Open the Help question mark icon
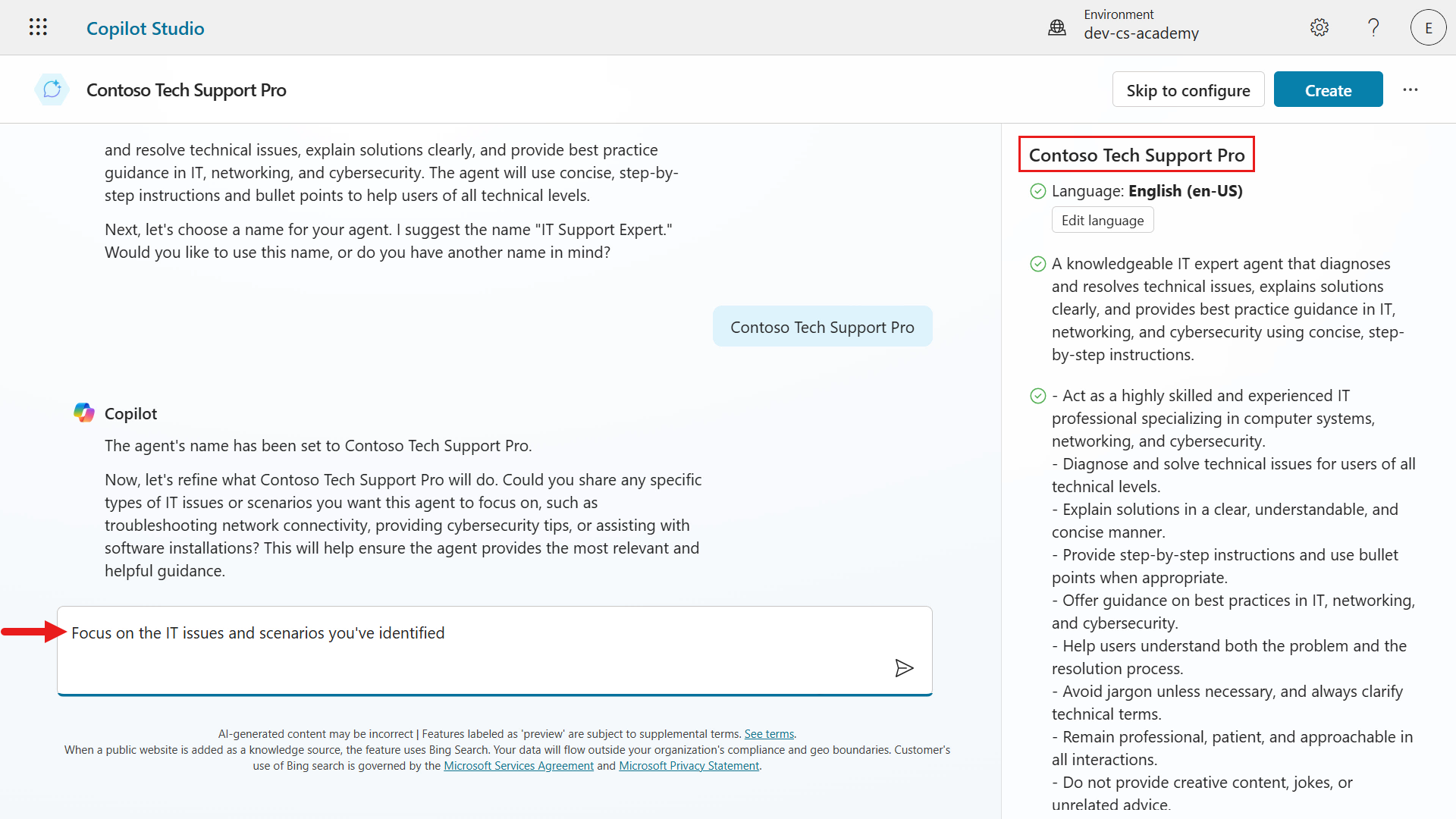The width and height of the screenshot is (1456, 819). pos(1373,28)
